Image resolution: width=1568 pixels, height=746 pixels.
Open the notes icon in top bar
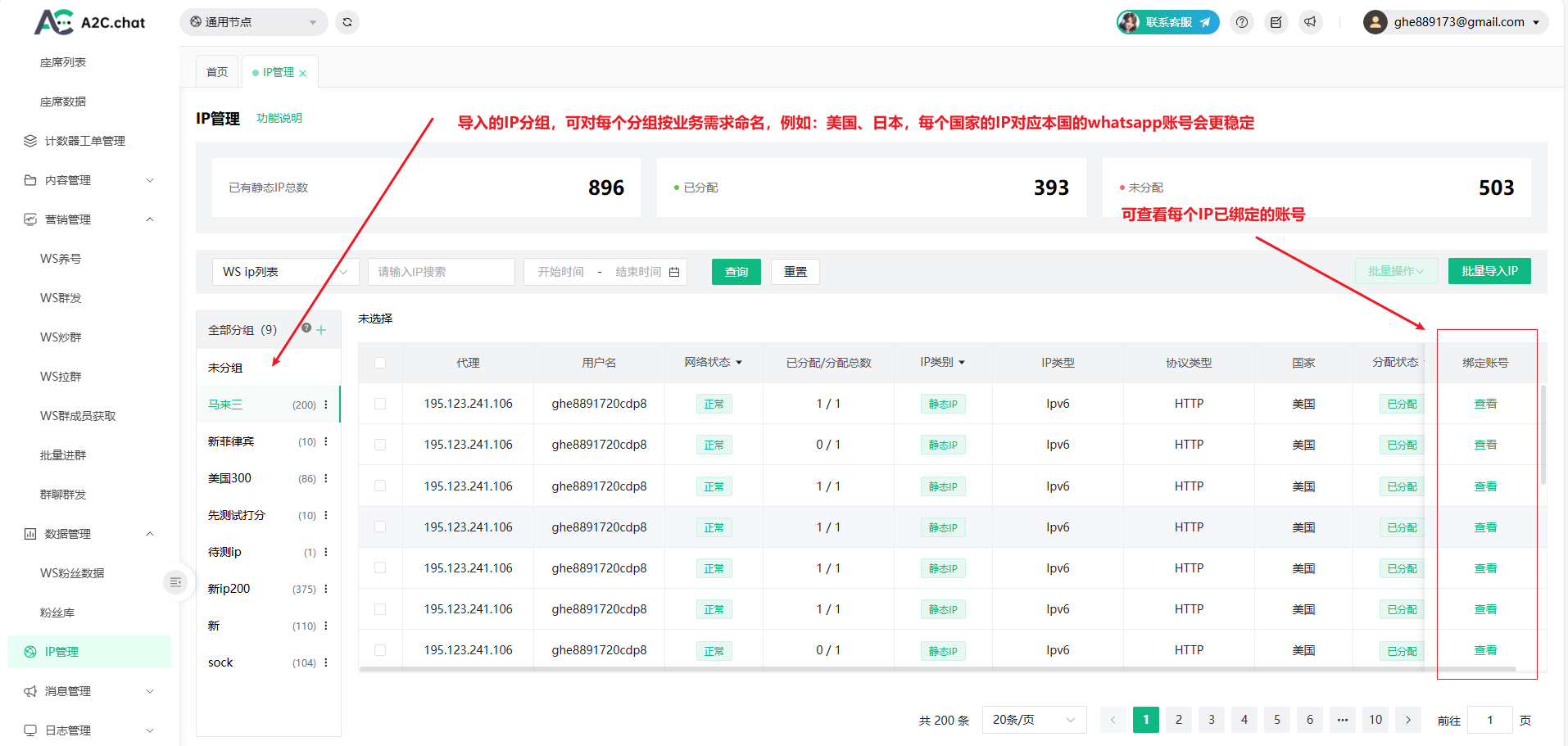pyautogui.click(x=1276, y=22)
